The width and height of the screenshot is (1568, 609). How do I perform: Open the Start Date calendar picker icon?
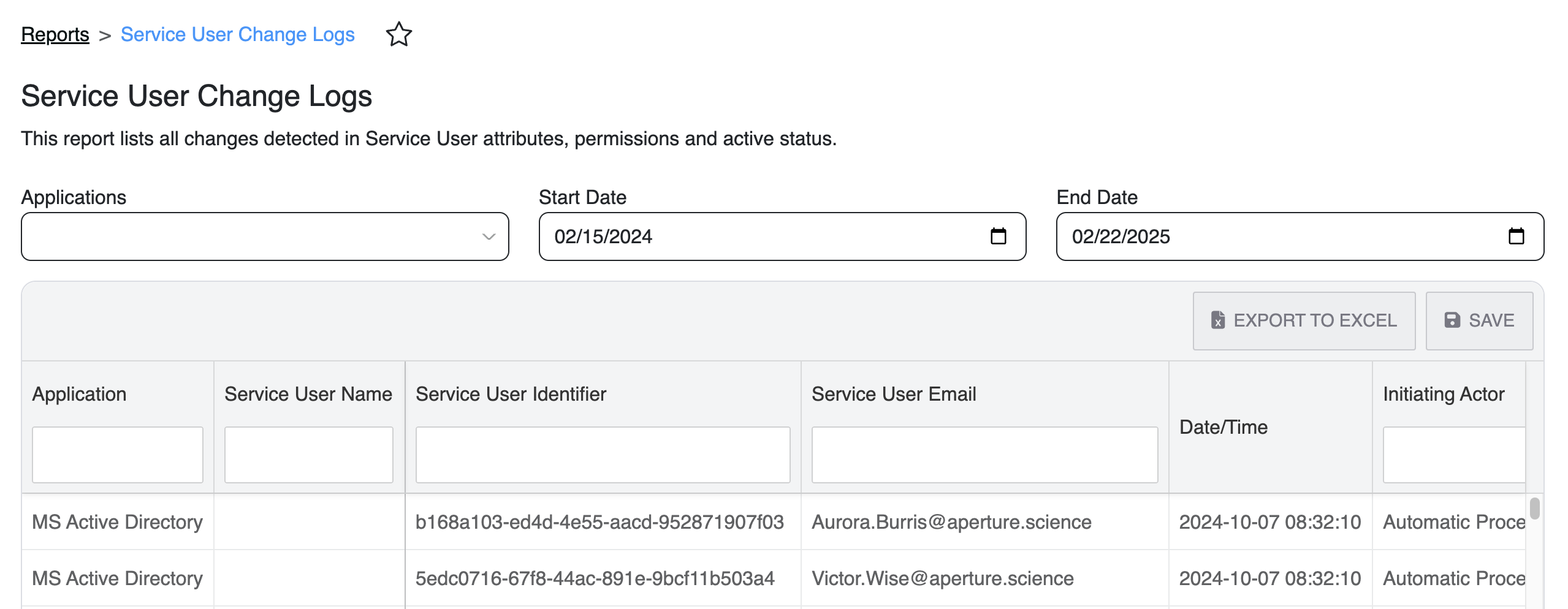click(998, 236)
